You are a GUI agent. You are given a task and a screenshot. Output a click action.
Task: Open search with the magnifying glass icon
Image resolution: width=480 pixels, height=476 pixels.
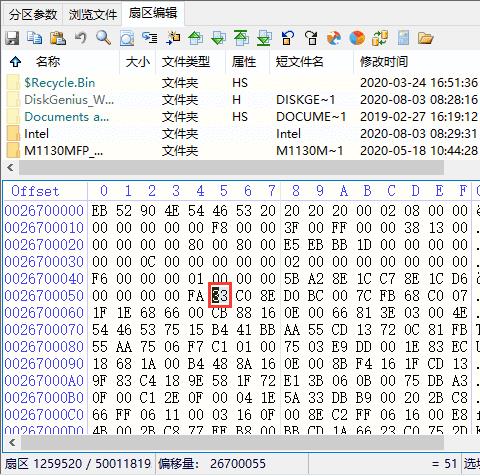(103, 38)
